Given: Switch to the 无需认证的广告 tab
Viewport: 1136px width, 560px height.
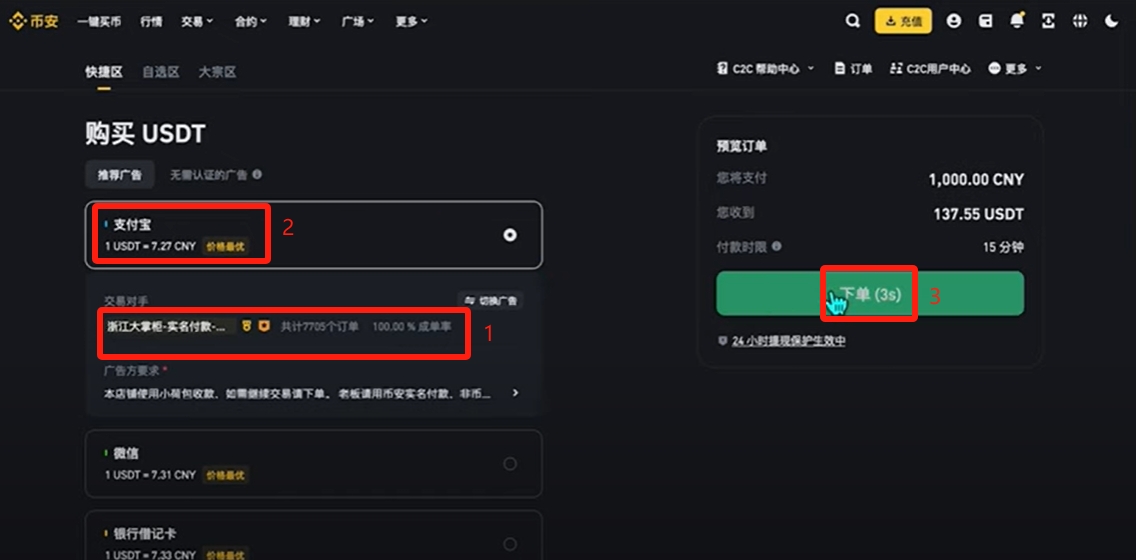Looking at the screenshot, I should (x=215, y=175).
